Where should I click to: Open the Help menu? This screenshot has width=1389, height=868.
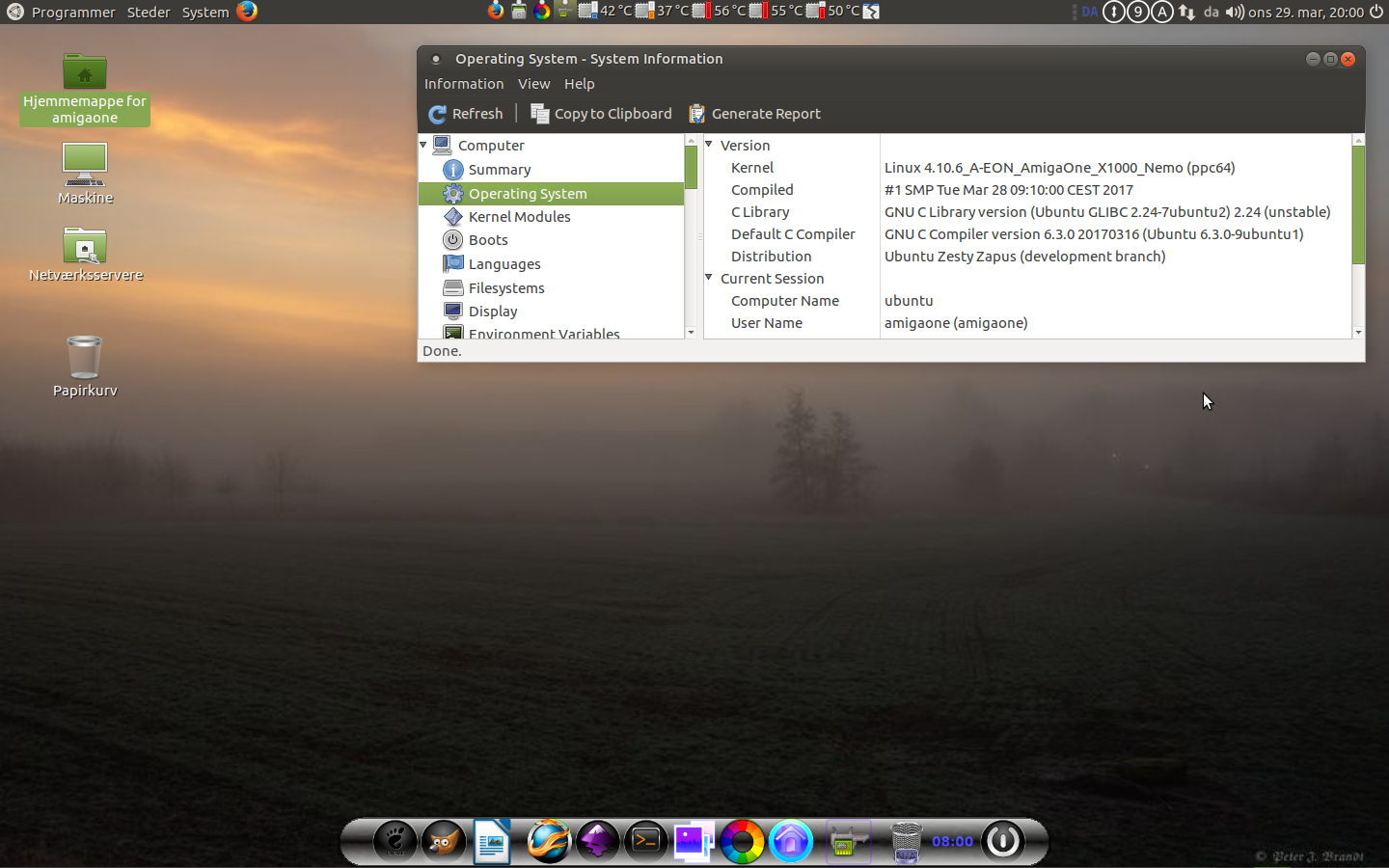[x=579, y=84]
